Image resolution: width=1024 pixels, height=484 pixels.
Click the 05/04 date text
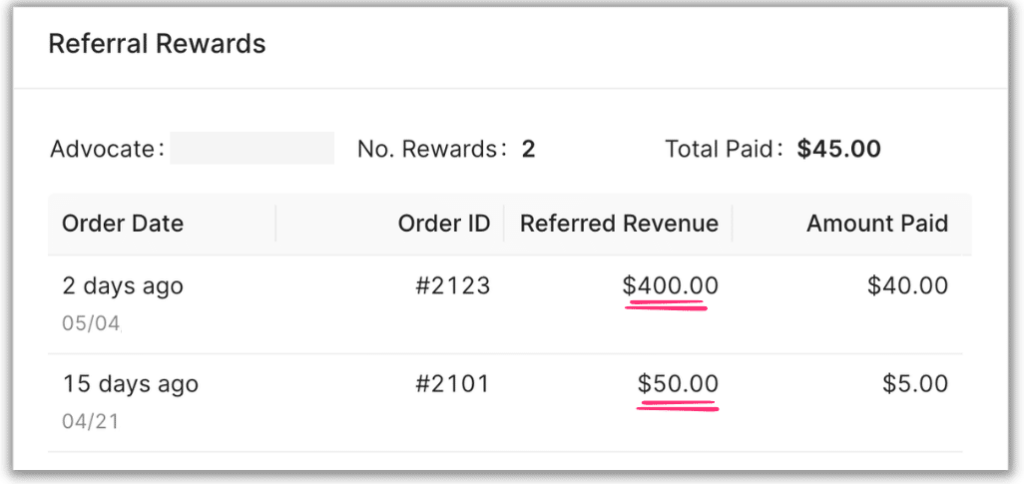(92, 323)
